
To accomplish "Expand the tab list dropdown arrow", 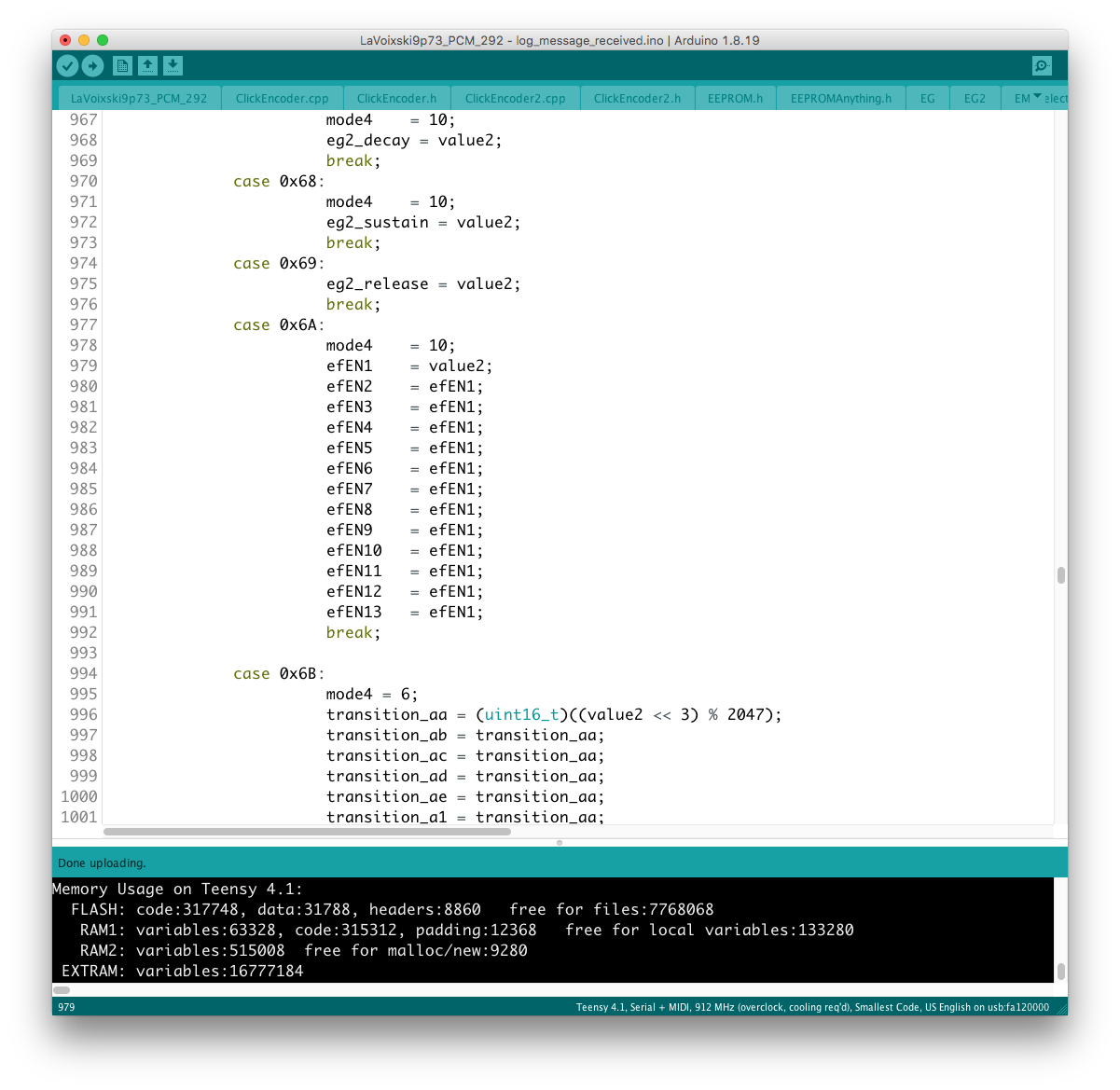I will click(x=1037, y=97).
